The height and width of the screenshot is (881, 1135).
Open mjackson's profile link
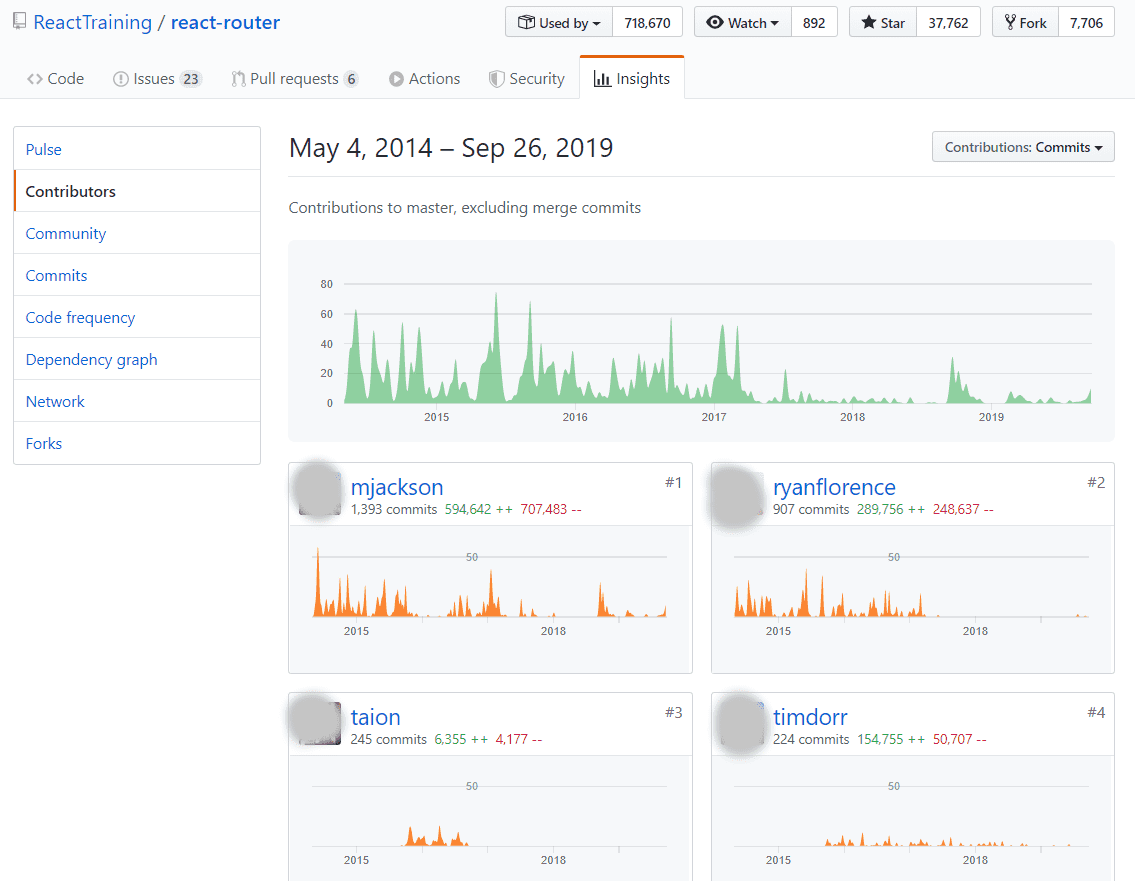(x=397, y=487)
